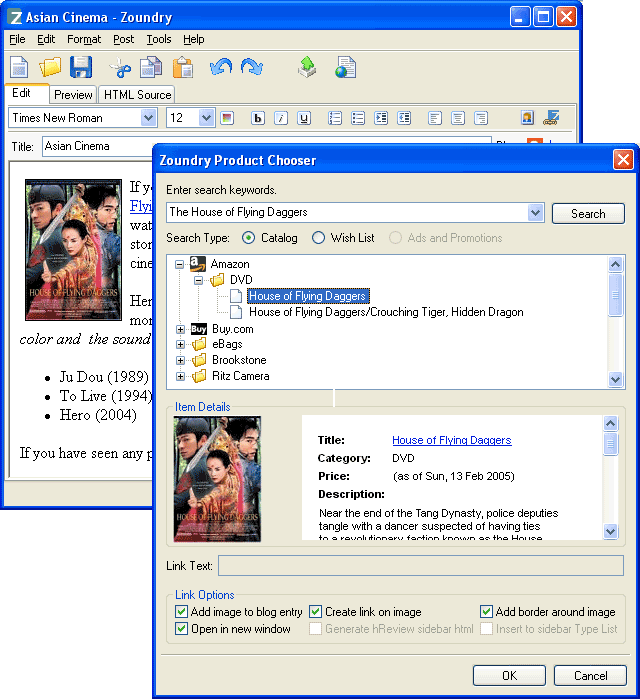Switch to the Preview tab

tap(73, 95)
